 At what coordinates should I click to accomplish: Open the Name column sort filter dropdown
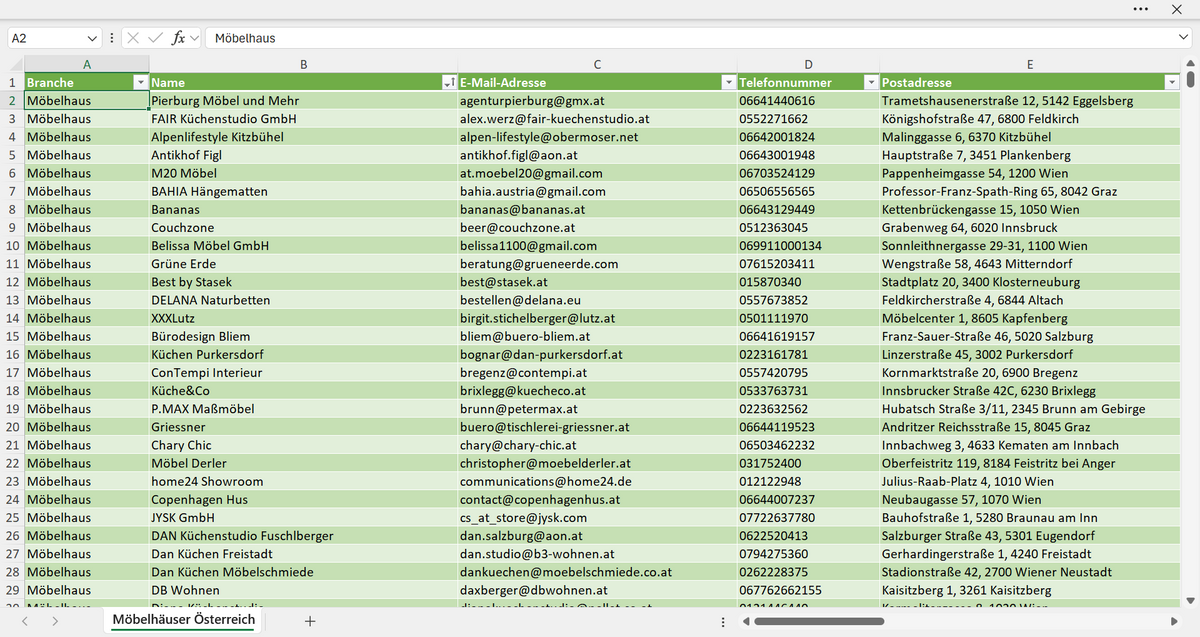(x=449, y=82)
